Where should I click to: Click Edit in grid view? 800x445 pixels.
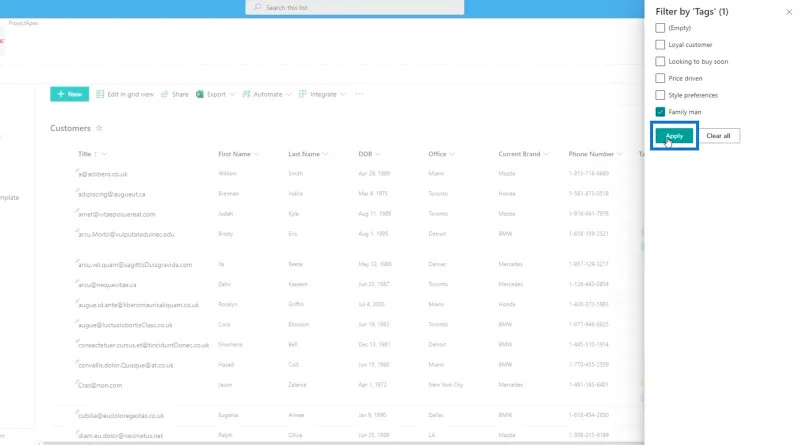click(124, 94)
